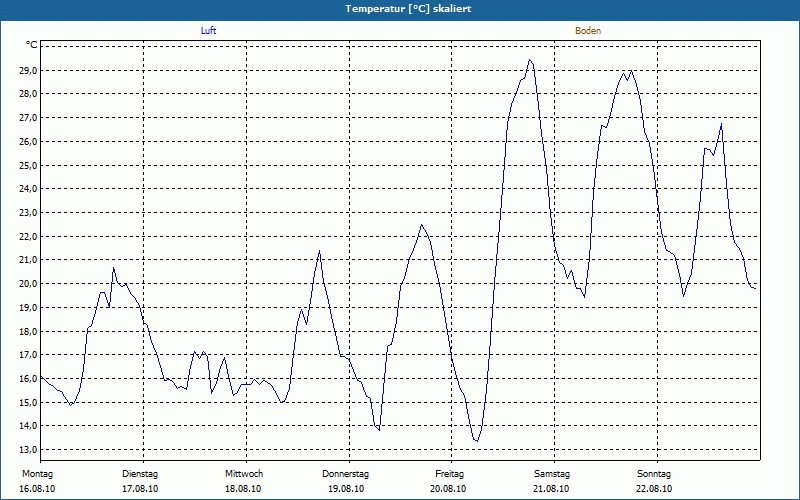Click the Montag day label
The height and width of the screenshot is (500, 800).
(37, 474)
